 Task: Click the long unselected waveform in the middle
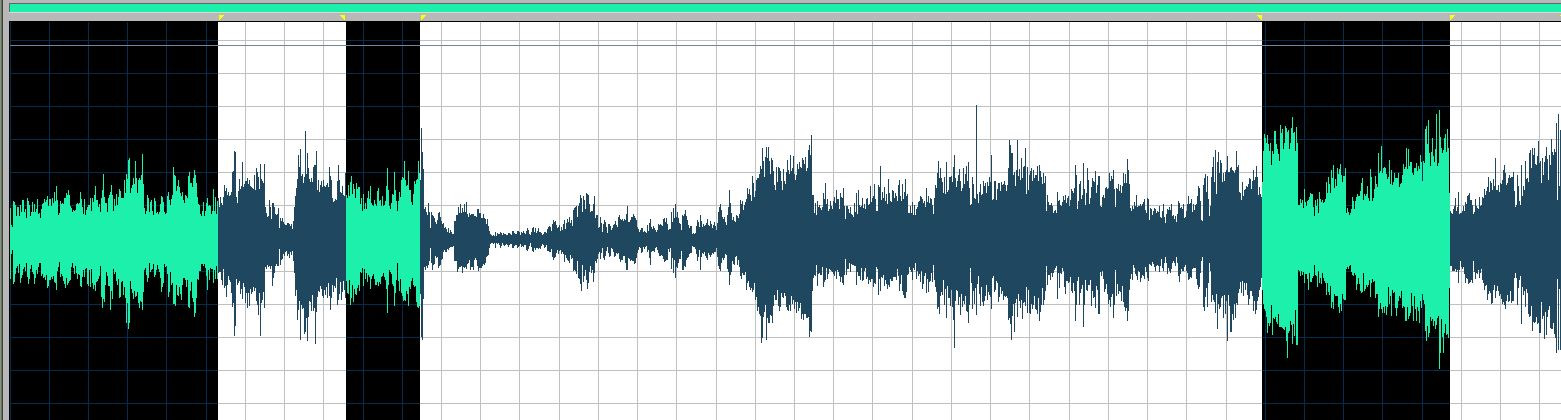[x=841, y=221]
